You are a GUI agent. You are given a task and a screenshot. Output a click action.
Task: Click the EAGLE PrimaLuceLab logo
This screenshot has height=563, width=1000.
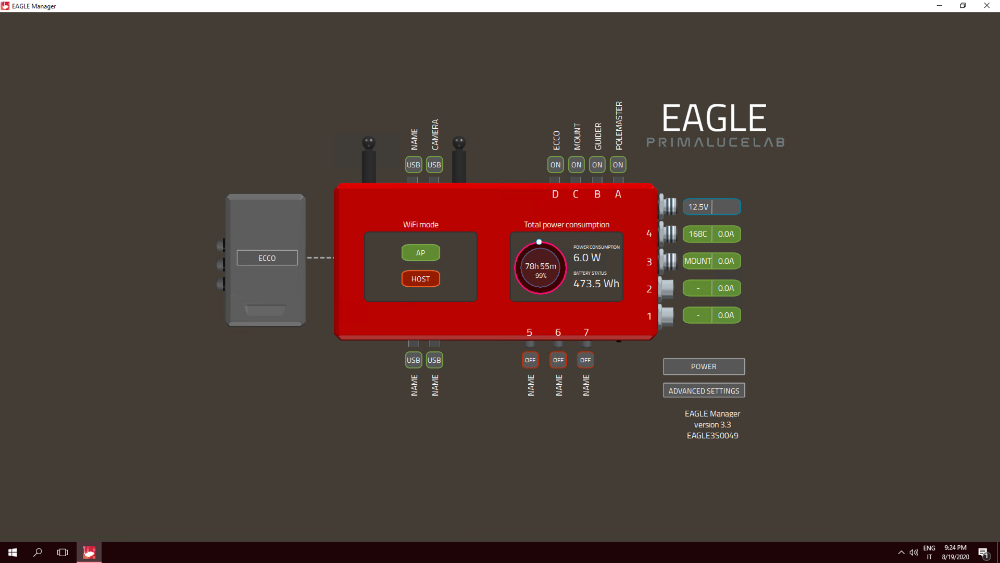(x=716, y=126)
